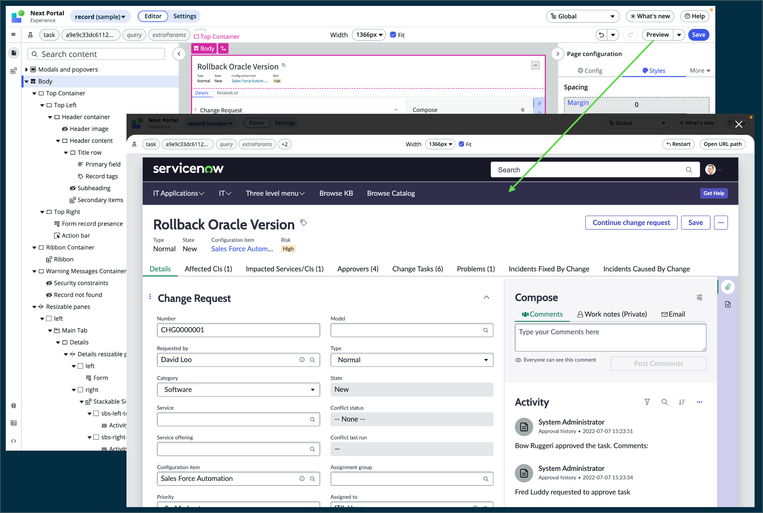Viewport: 763px width, 513px height.
Task: Open Type dropdown showing Normal
Action: click(x=412, y=360)
